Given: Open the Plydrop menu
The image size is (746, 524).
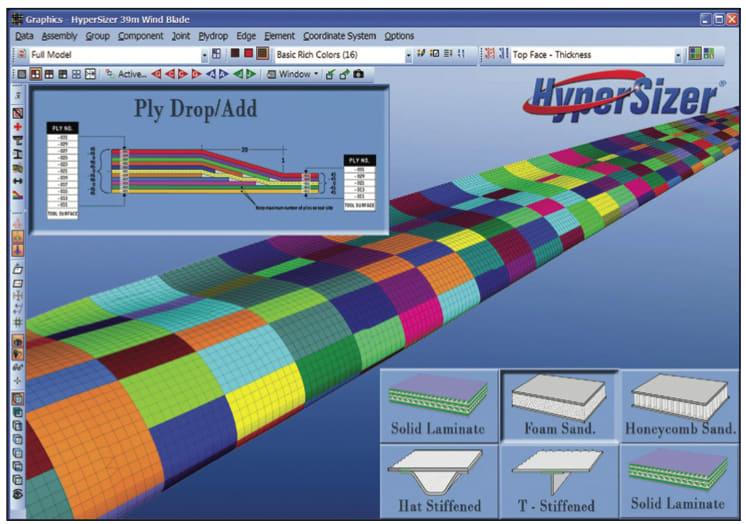Looking at the screenshot, I should (213, 36).
